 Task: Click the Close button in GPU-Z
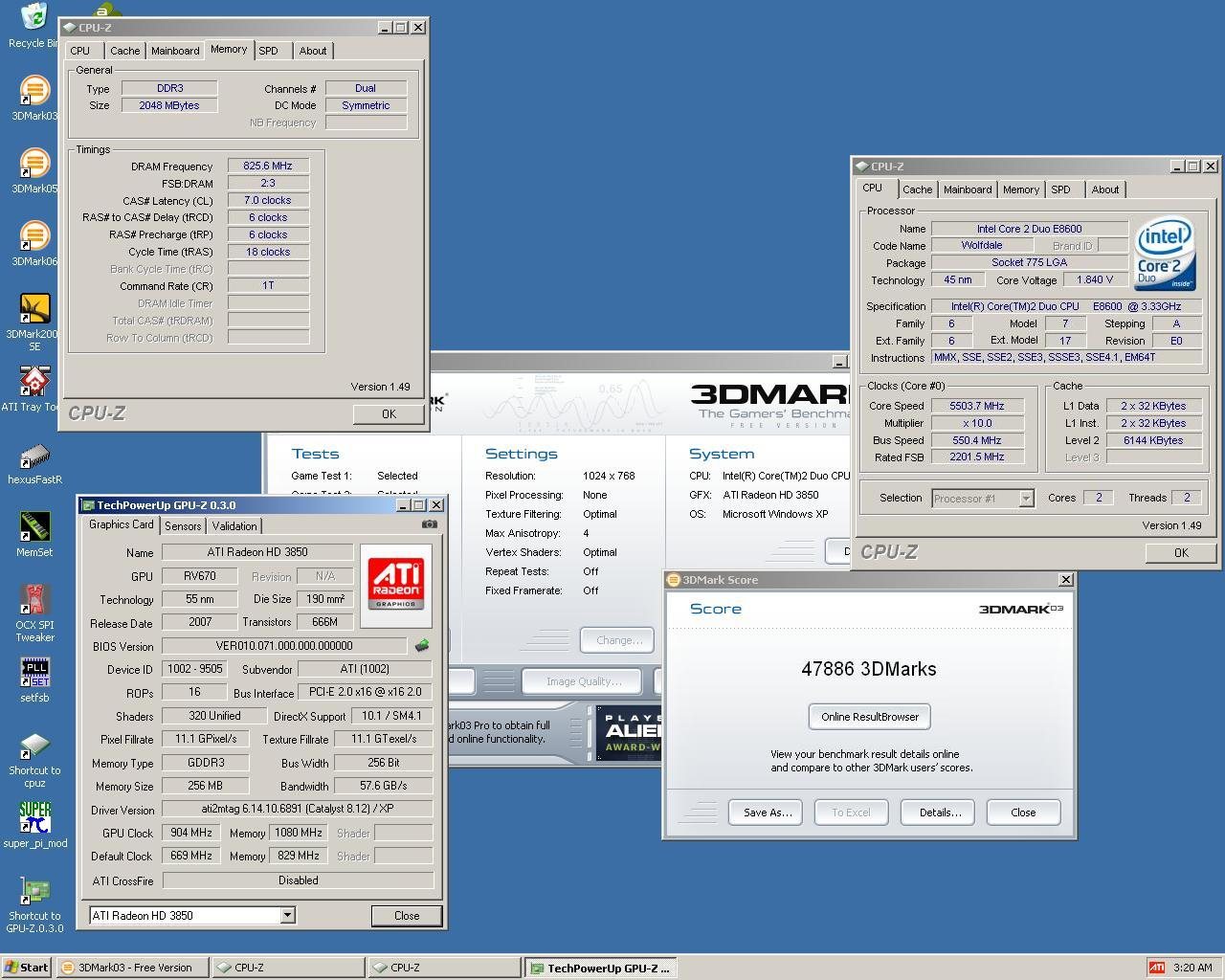(x=407, y=916)
